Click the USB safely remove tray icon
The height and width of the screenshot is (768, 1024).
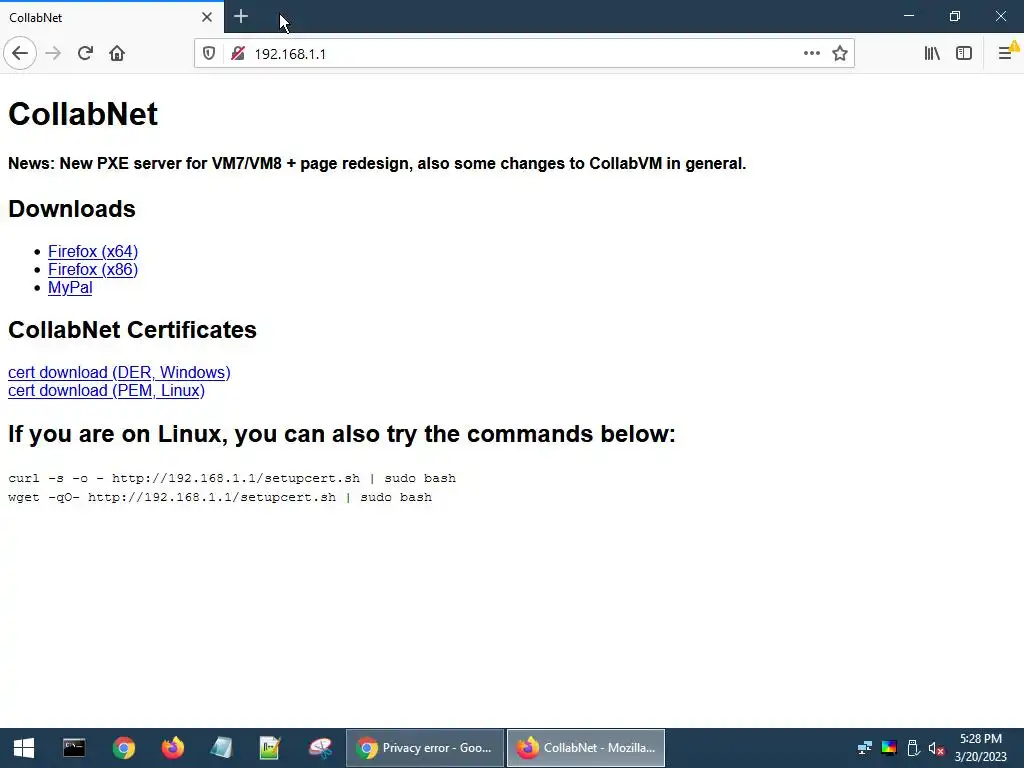(914, 748)
